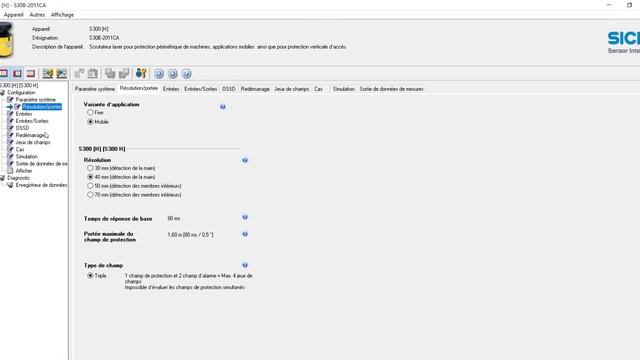Open the Appareil menu

pos(13,15)
